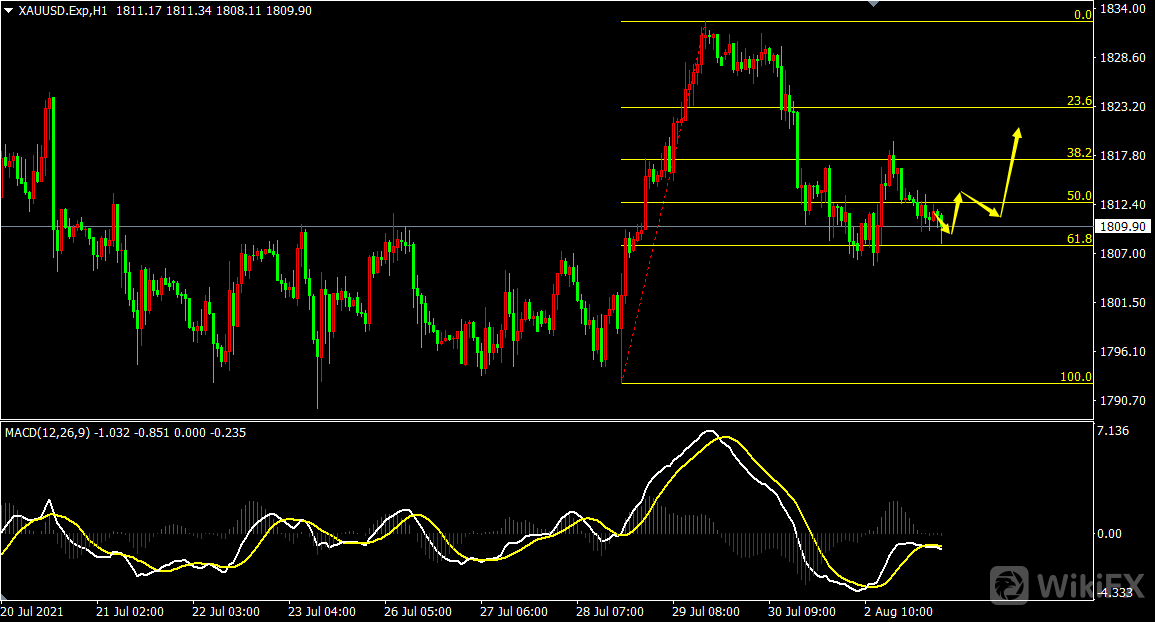Click the 1834.00 price scale label
The height and width of the screenshot is (622, 1155).
(x=1122, y=9)
